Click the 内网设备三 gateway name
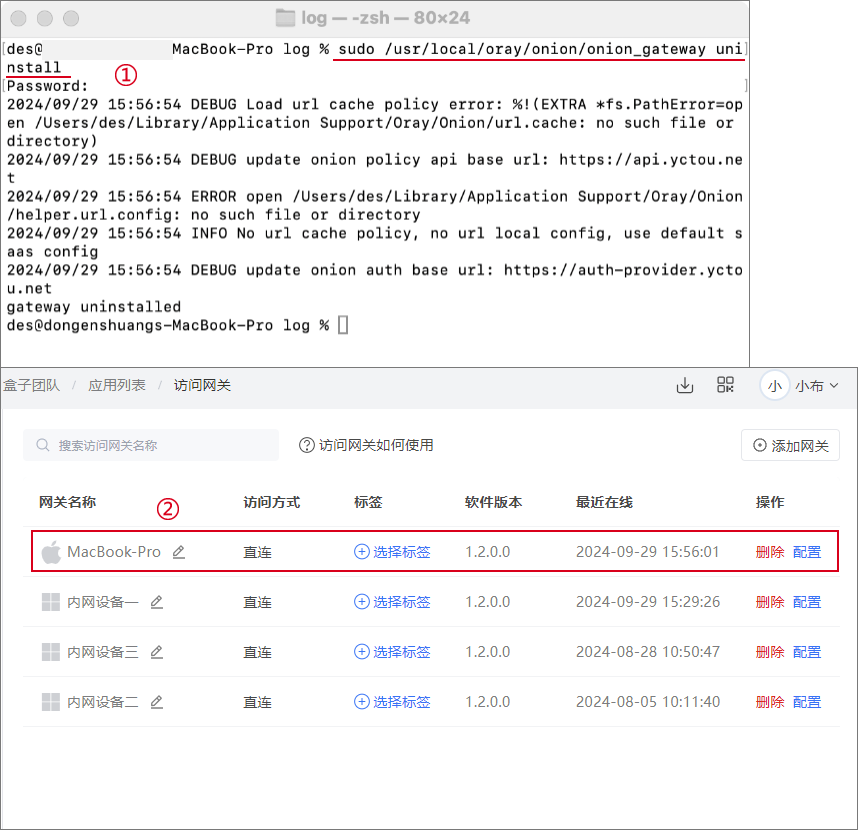858x830 pixels. [x=103, y=652]
